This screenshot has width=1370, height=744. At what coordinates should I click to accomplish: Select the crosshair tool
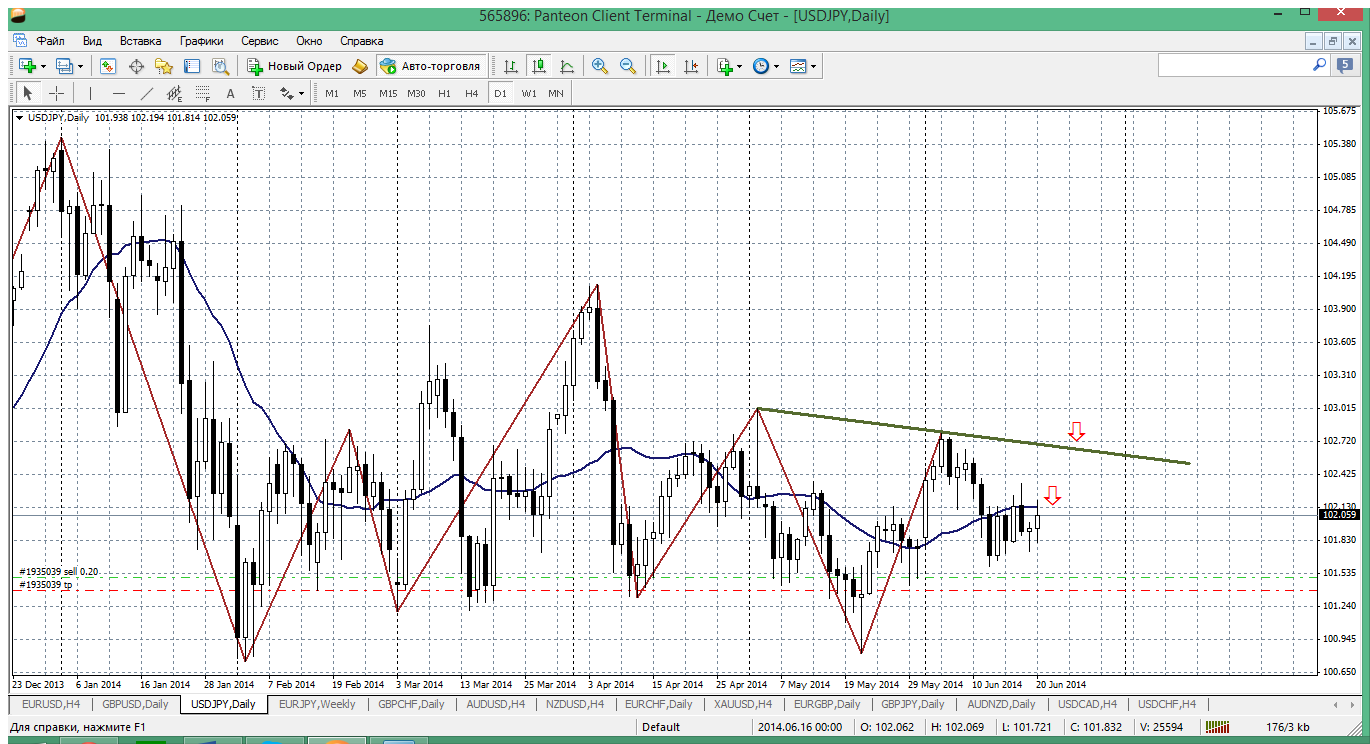[57, 93]
